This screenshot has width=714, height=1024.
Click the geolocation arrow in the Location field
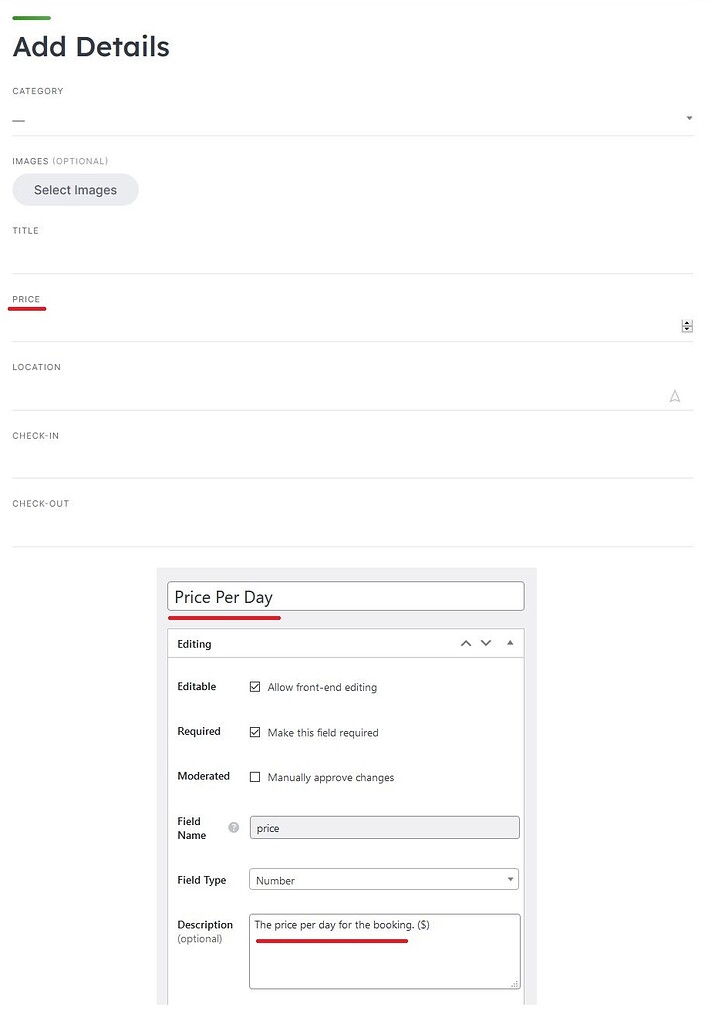[675, 395]
